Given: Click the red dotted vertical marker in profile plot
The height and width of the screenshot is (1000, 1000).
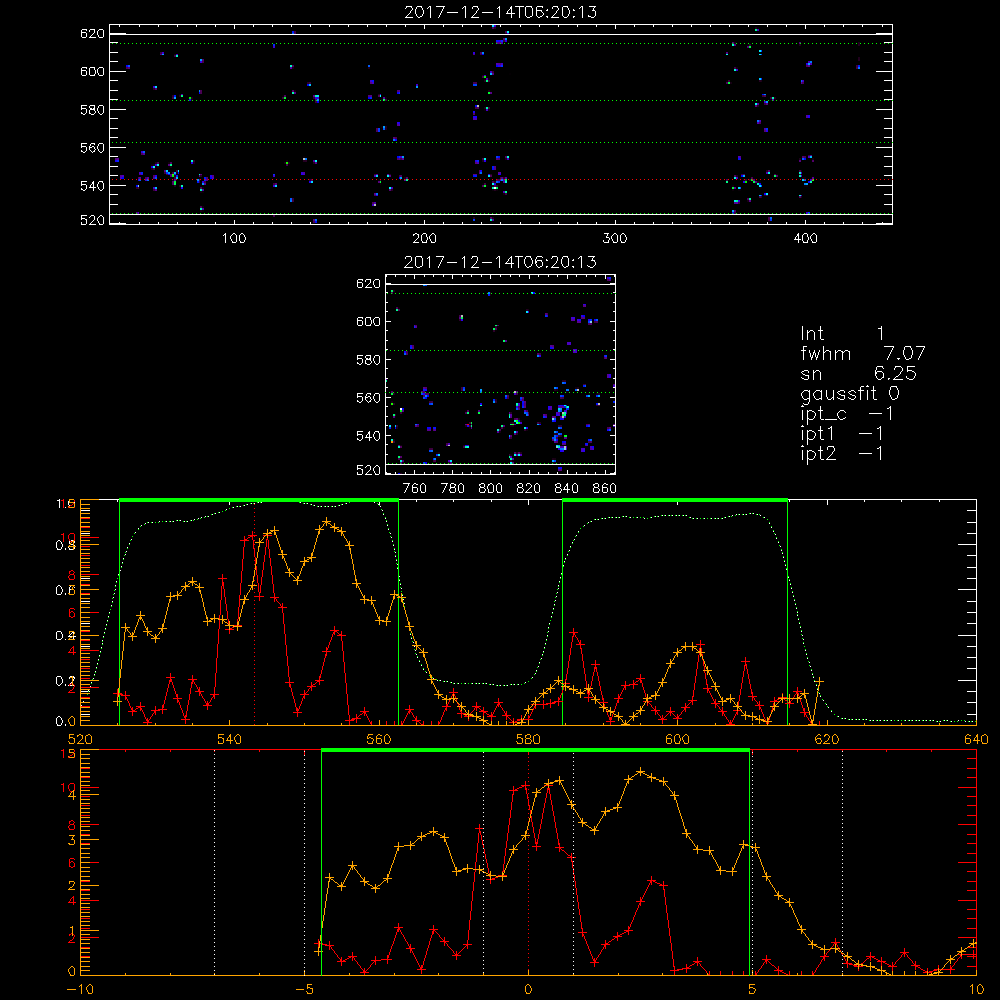Looking at the screenshot, I should pos(254,614).
